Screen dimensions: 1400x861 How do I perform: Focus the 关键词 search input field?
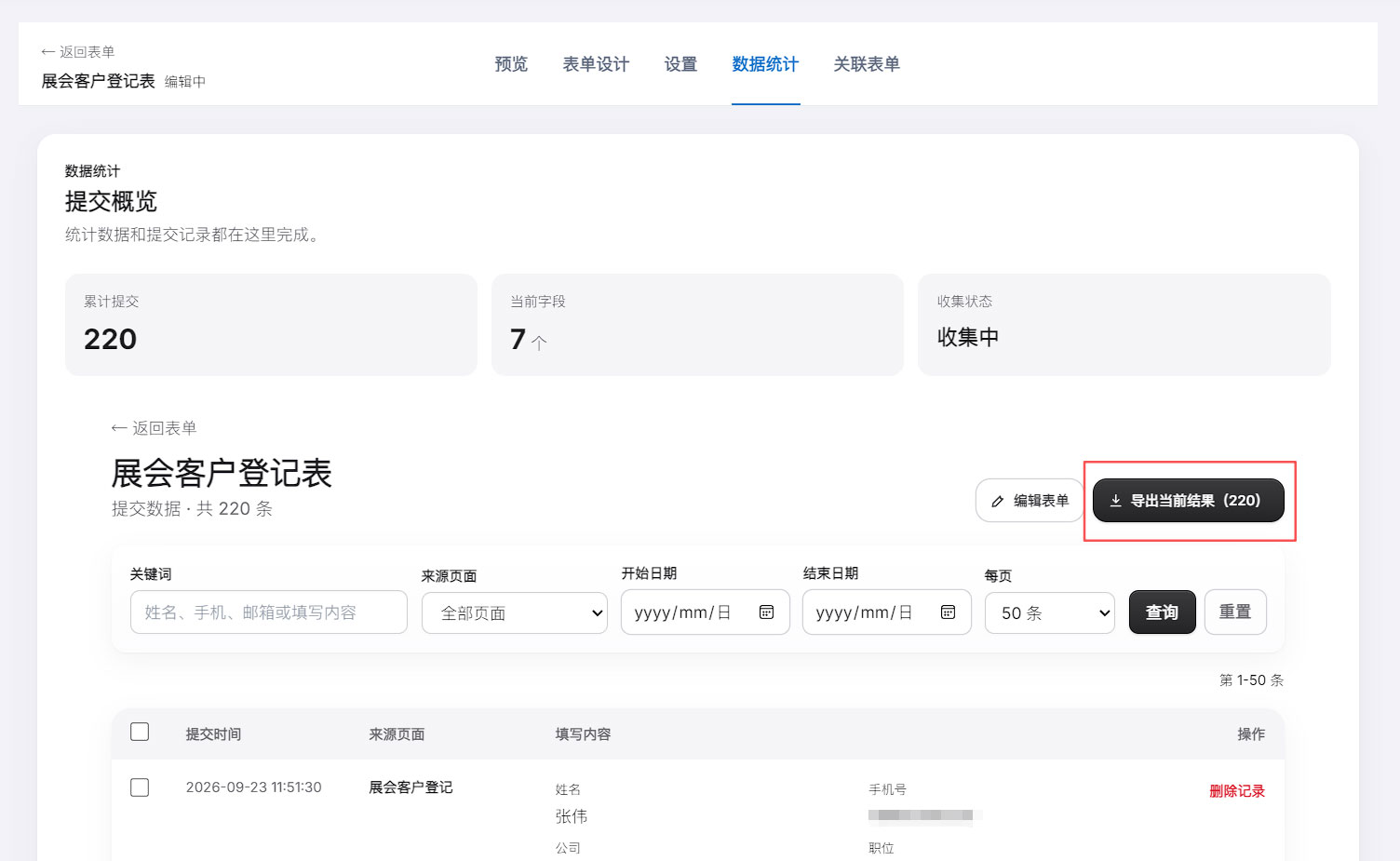coord(269,612)
